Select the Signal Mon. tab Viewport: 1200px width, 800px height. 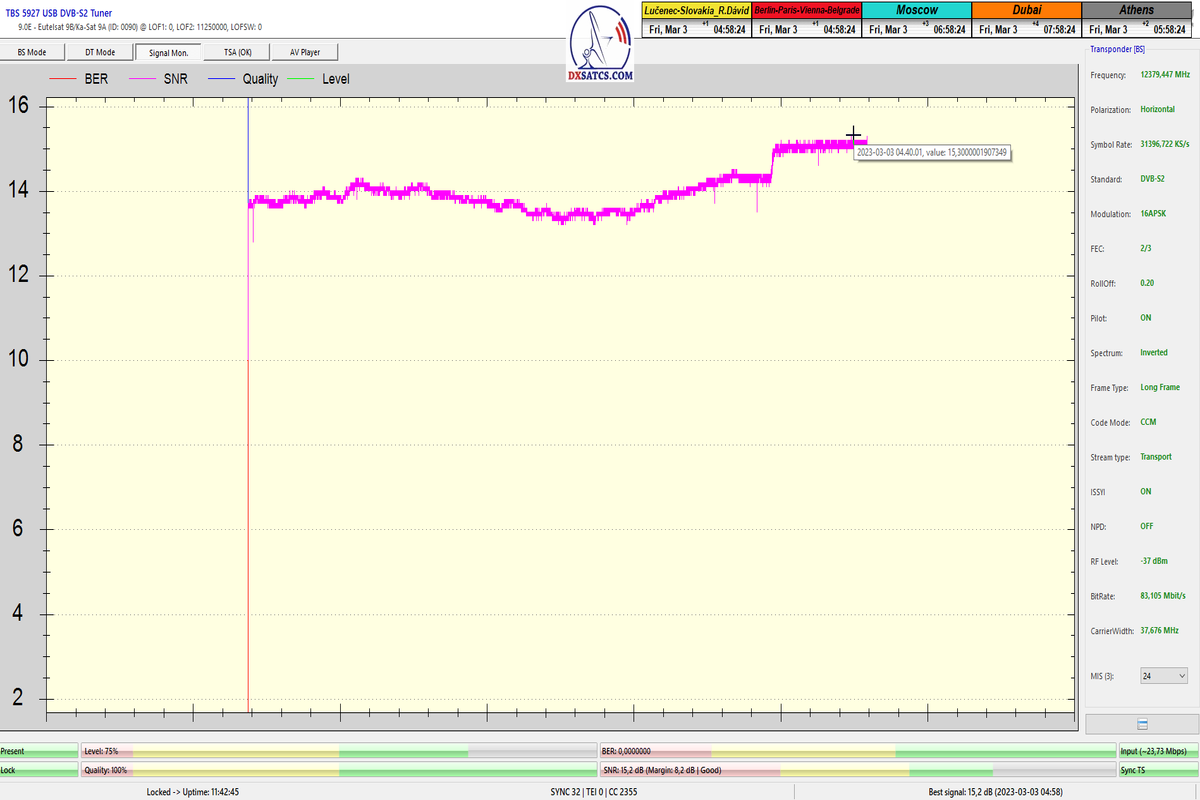[168, 52]
